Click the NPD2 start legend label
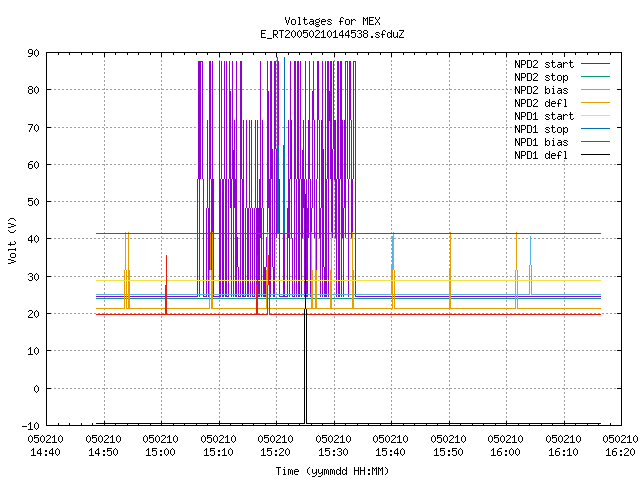Image resolution: width=640 pixels, height=480 pixels. pos(544,64)
